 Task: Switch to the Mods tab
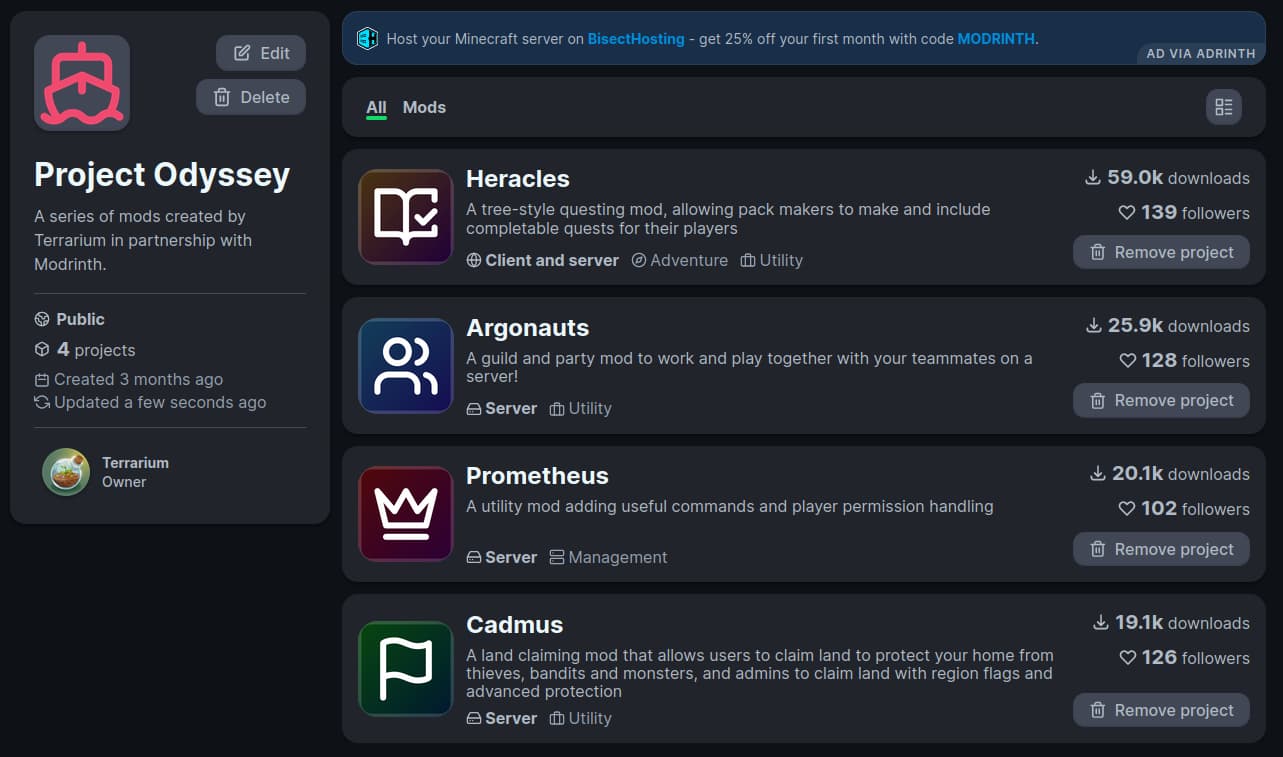coord(424,107)
